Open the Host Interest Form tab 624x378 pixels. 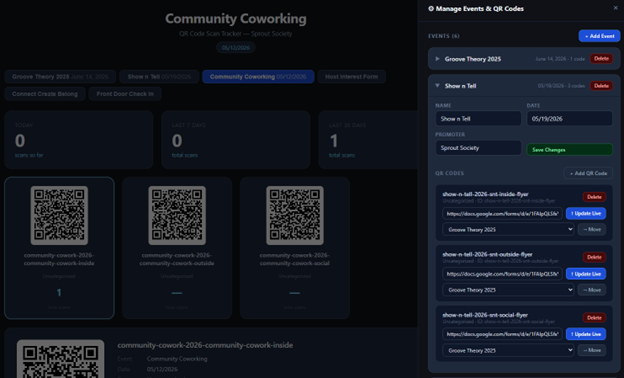(351, 76)
